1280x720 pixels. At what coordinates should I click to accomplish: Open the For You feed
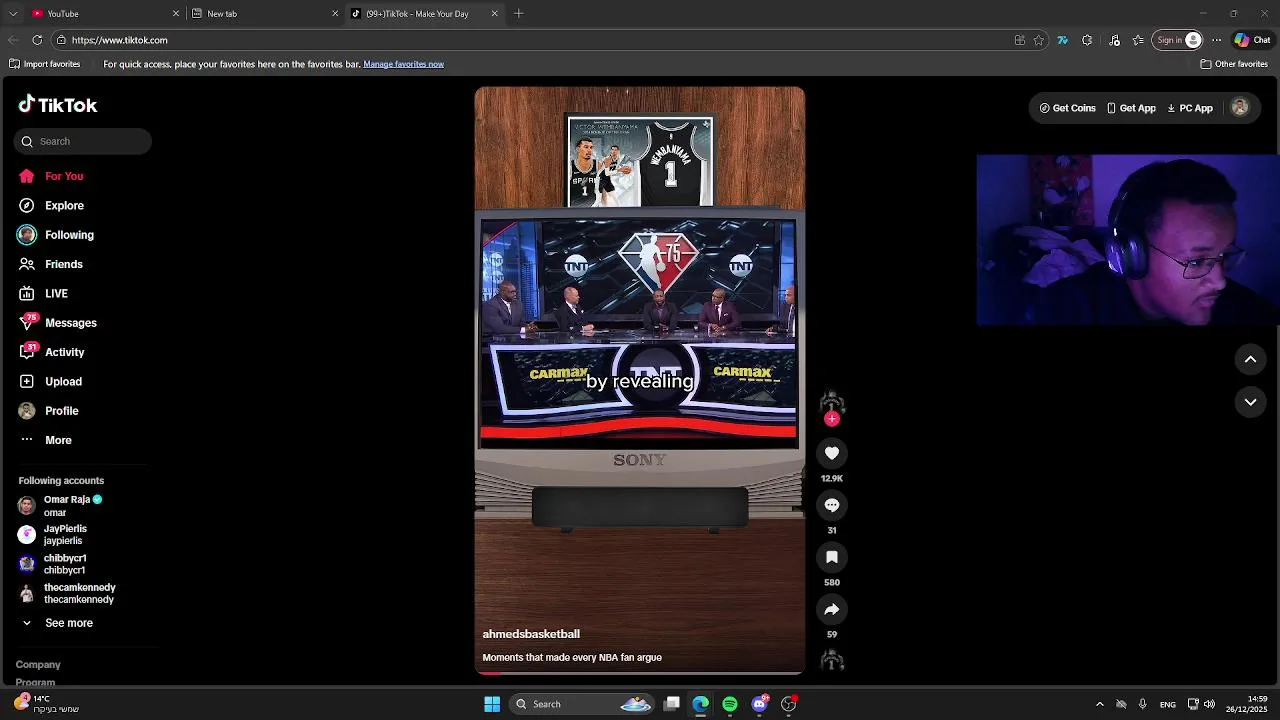64,176
